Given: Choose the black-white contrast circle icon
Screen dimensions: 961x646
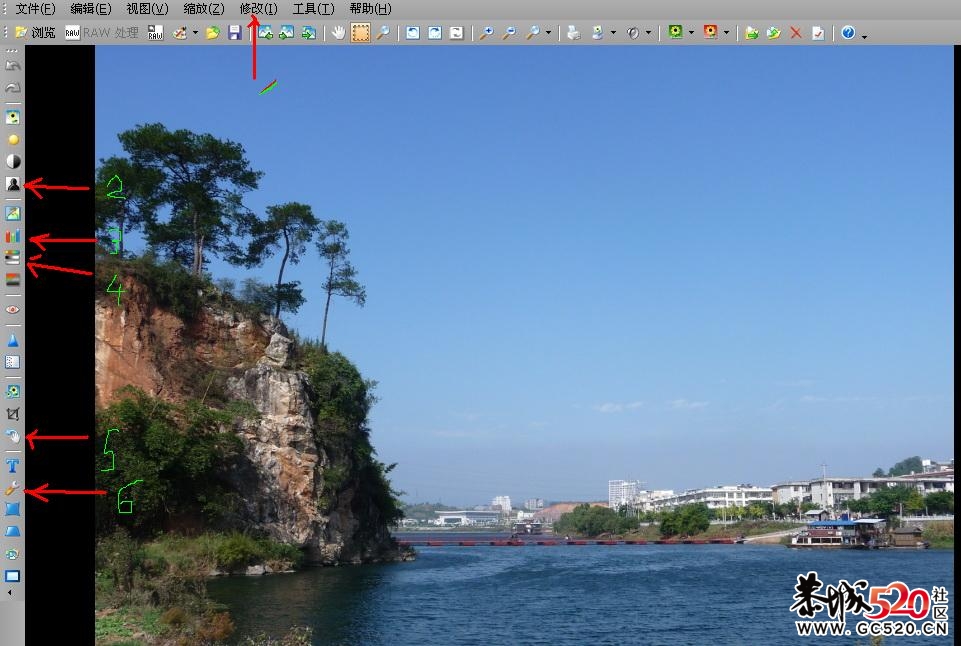Looking at the screenshot, I should tap(13, 161).
